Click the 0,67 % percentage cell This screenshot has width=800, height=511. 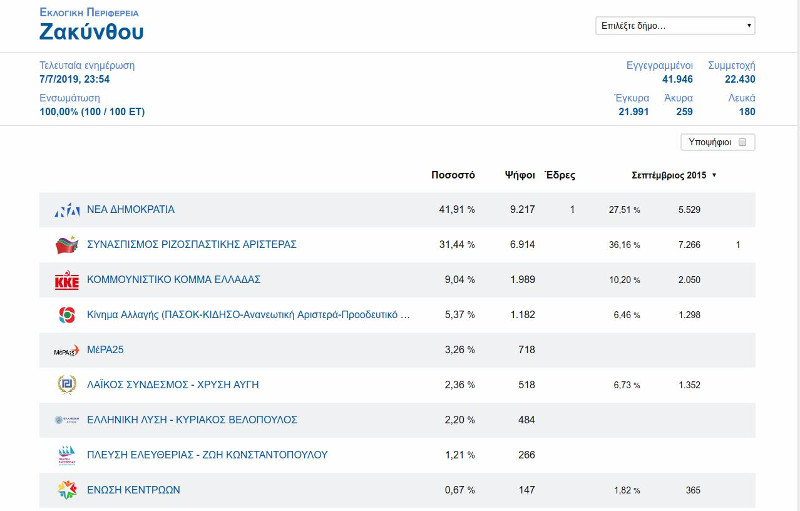click(x=460, y=490)
